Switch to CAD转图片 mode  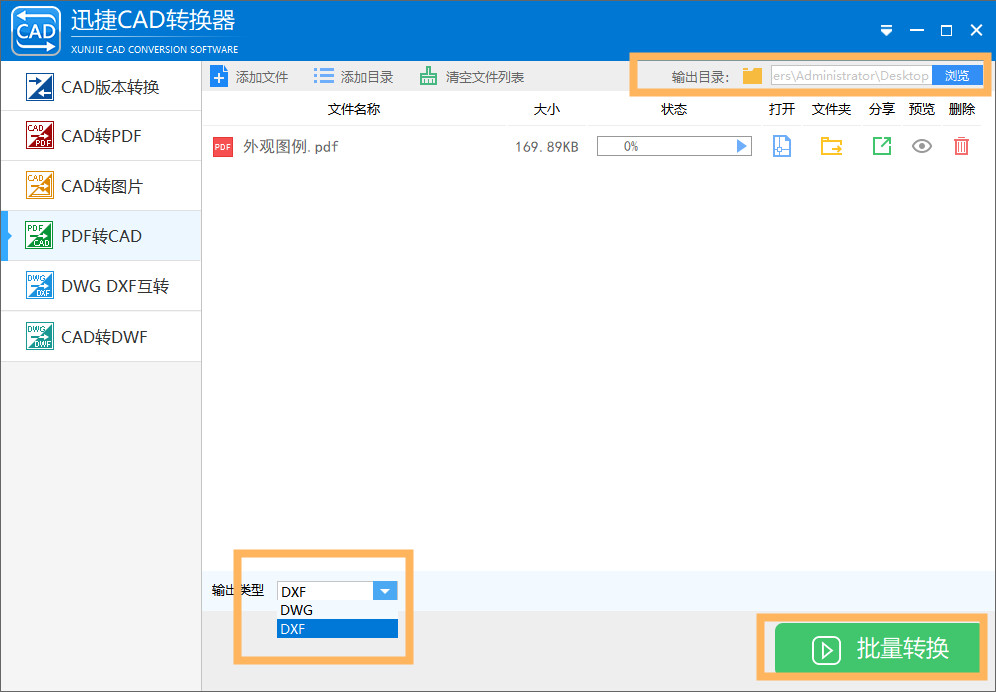[x=101, y=186]
